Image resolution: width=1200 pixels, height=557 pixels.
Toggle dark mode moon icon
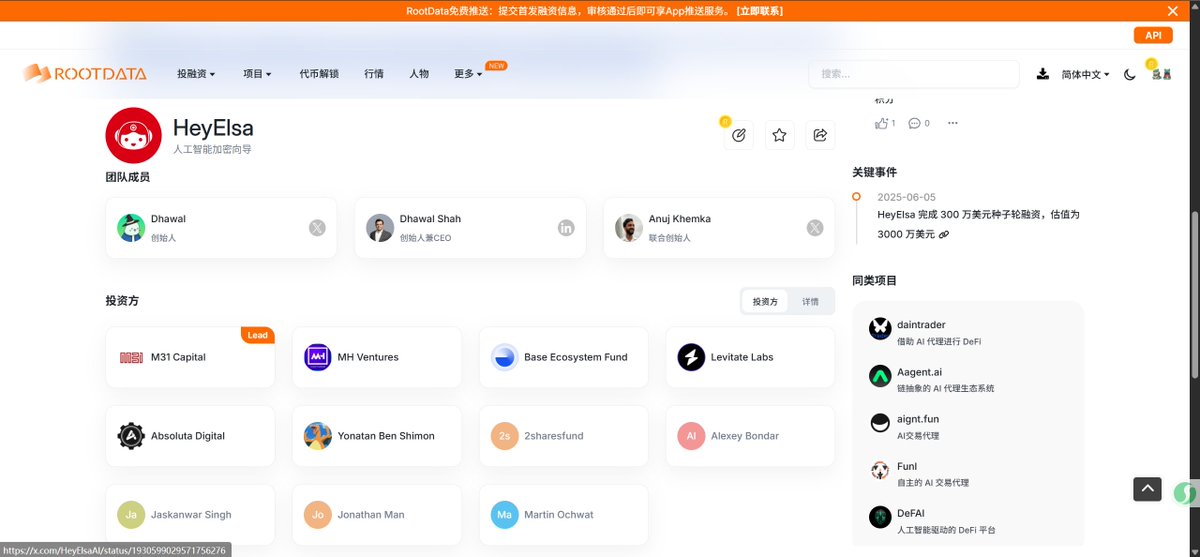point(1130,74)
